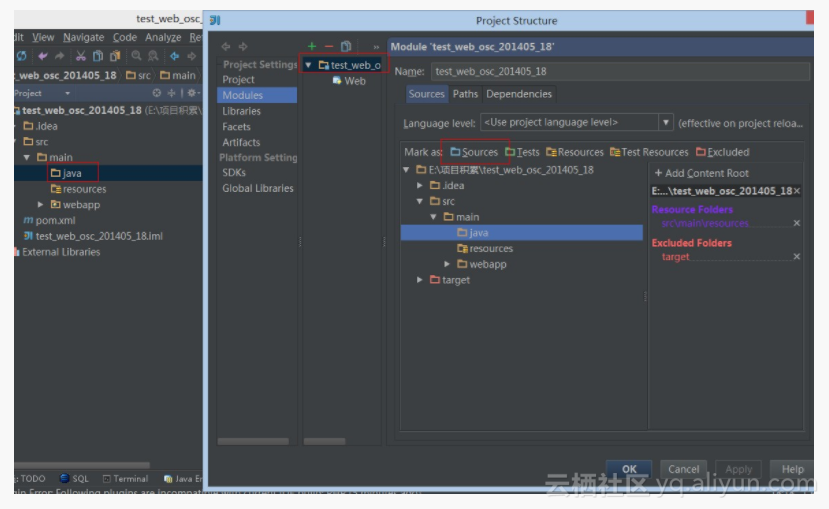
Task: Remove src\main\resources resource folder entry
Action: pyautogui.click(x=797, y=223)
